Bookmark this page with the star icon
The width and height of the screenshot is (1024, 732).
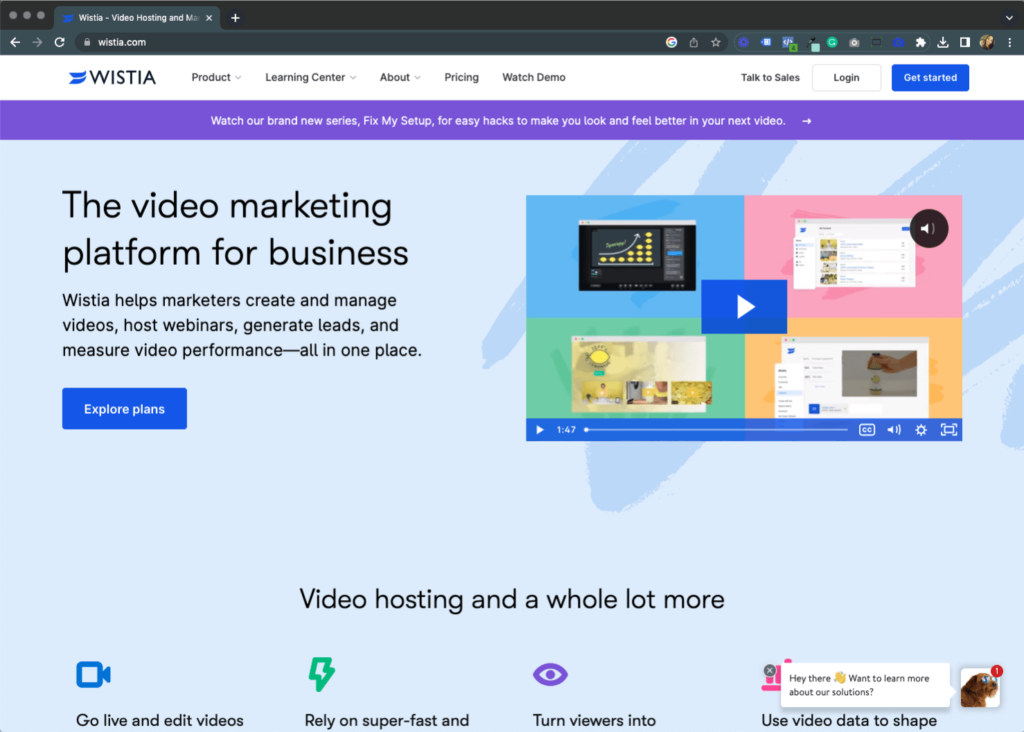[716, 42]
